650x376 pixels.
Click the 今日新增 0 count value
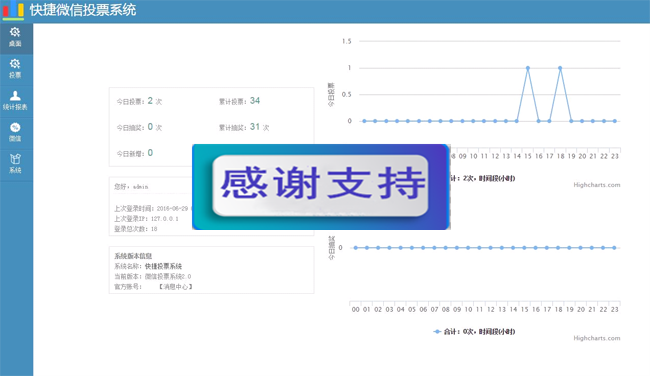point(150,153)
